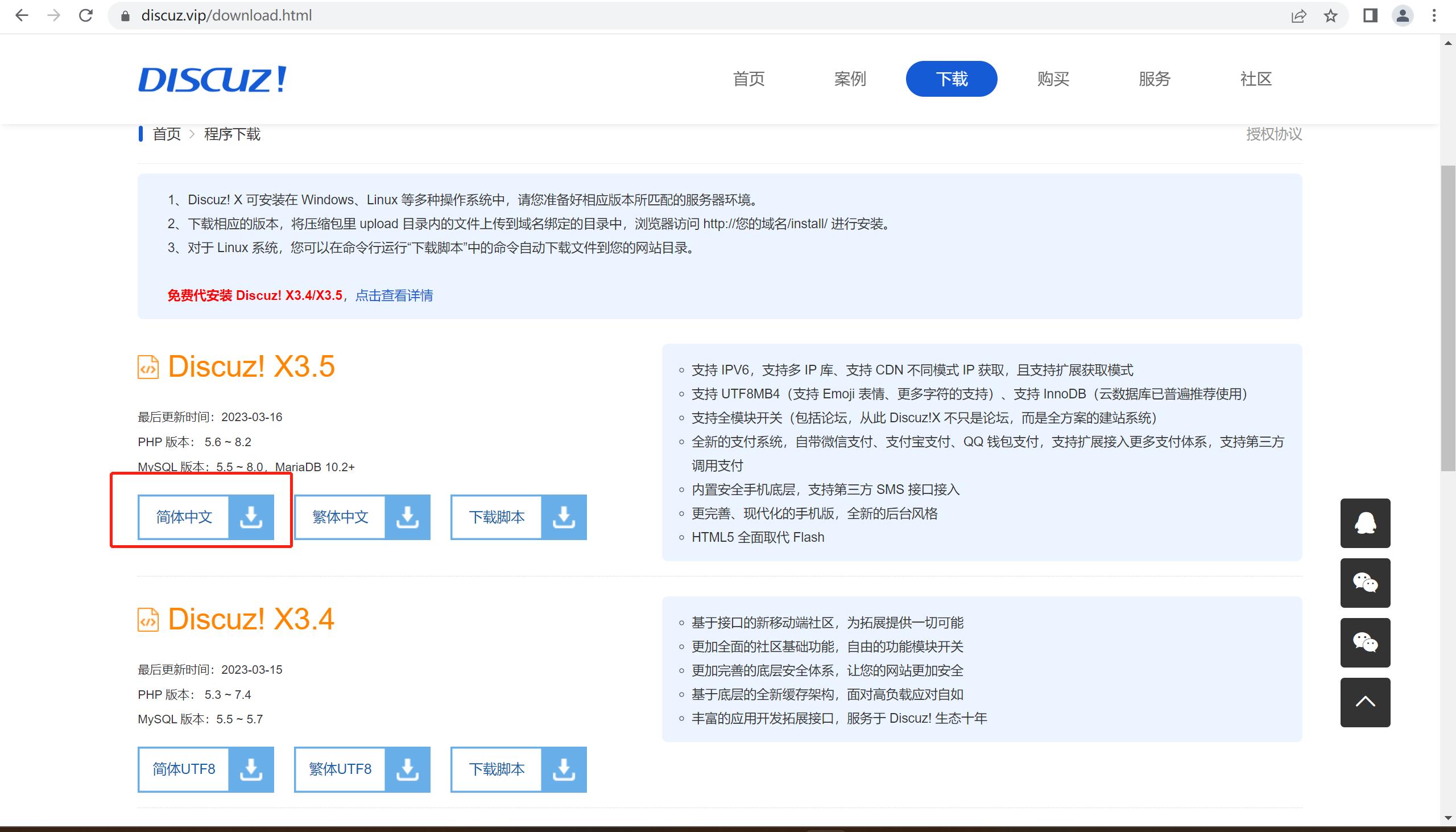Select the 下载 navigation tab
Image resolution: width=1456 pixels, height=832 pixels.
952,79
